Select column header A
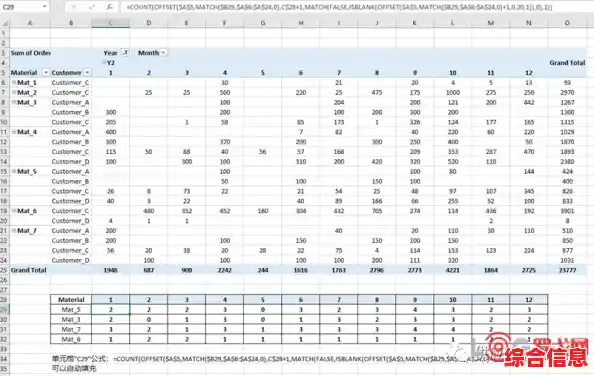 coord(30,23)
